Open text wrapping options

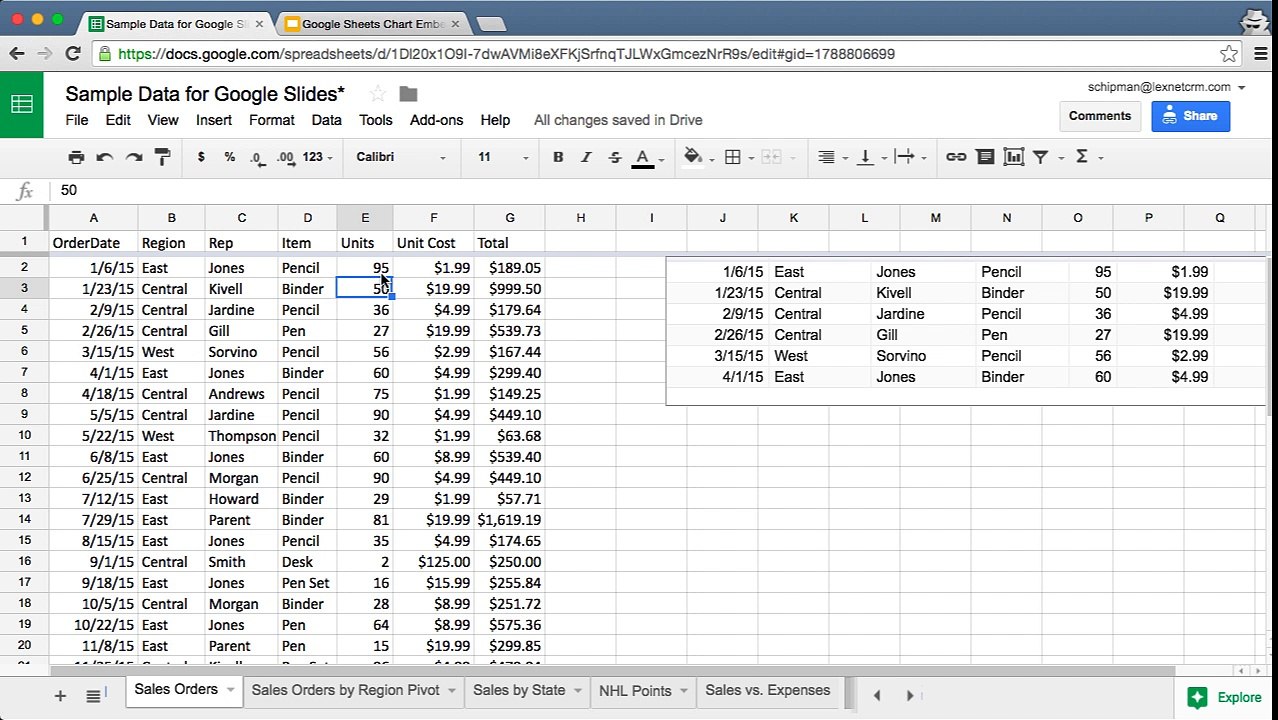click(x=904, y=157)
